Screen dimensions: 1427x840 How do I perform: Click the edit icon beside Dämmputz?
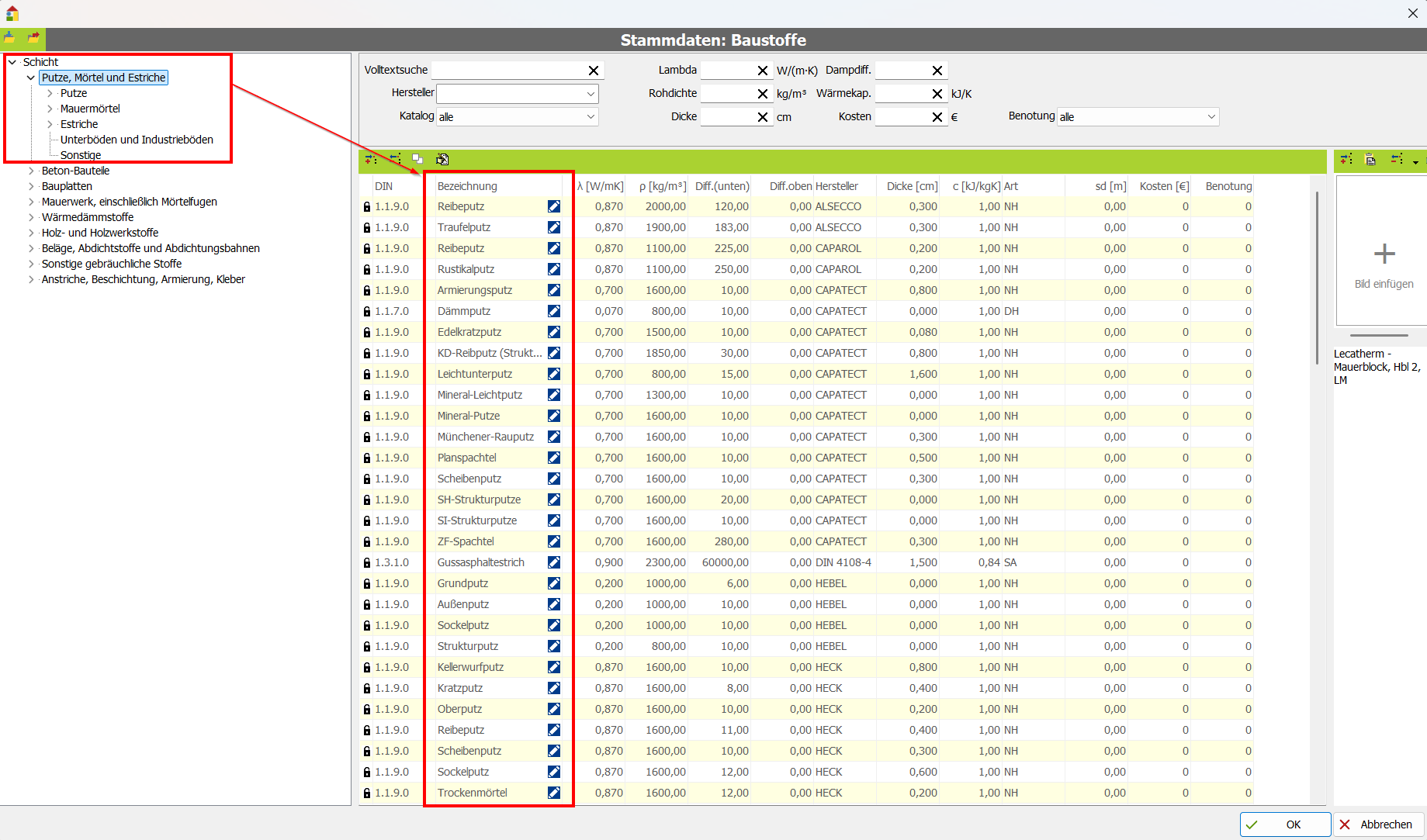[x=554, y=311]
